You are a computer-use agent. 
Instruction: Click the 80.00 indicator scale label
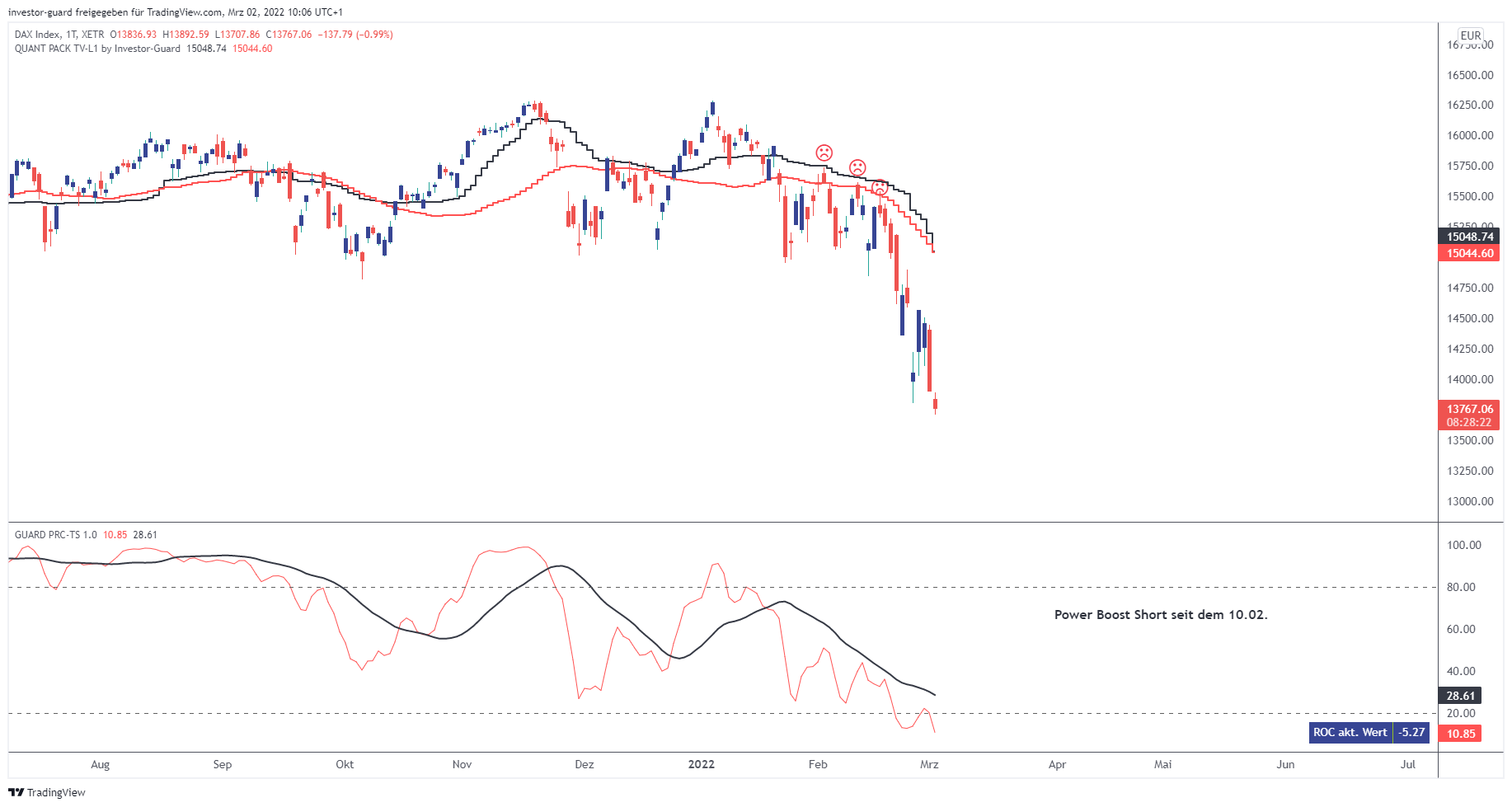tap(1461, 587)
